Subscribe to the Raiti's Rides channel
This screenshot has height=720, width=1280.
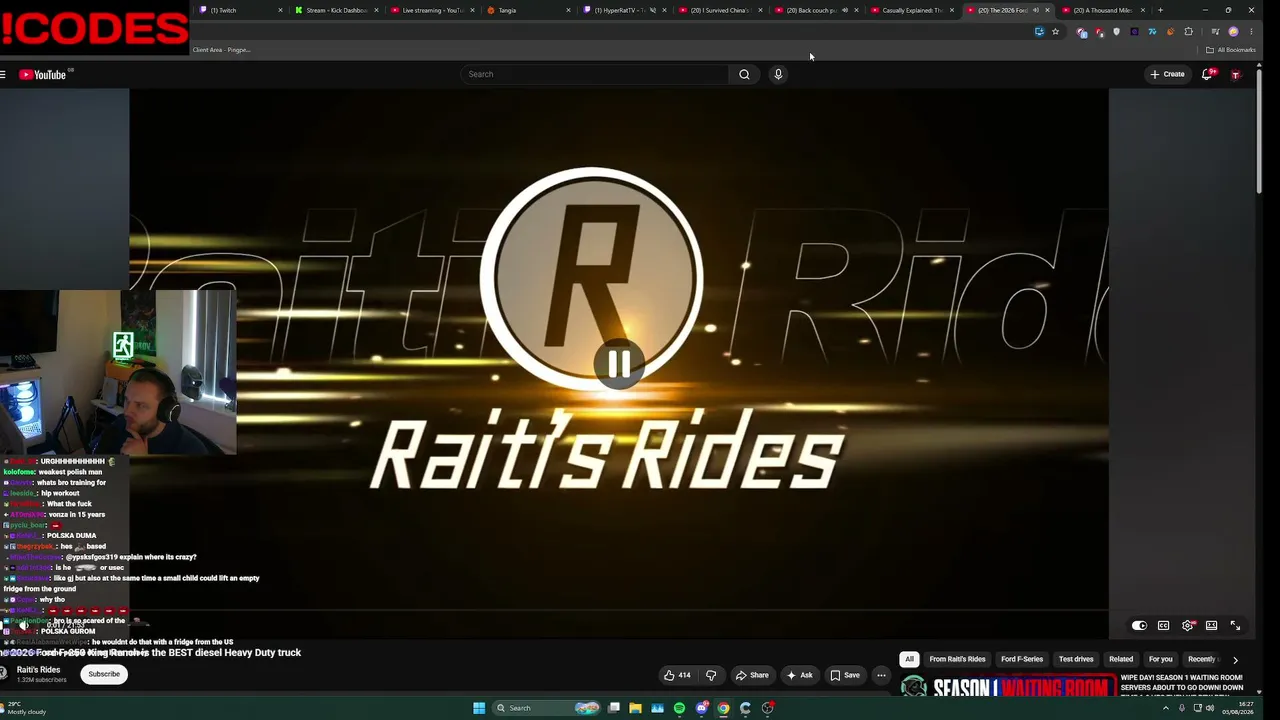coord(104,674)
